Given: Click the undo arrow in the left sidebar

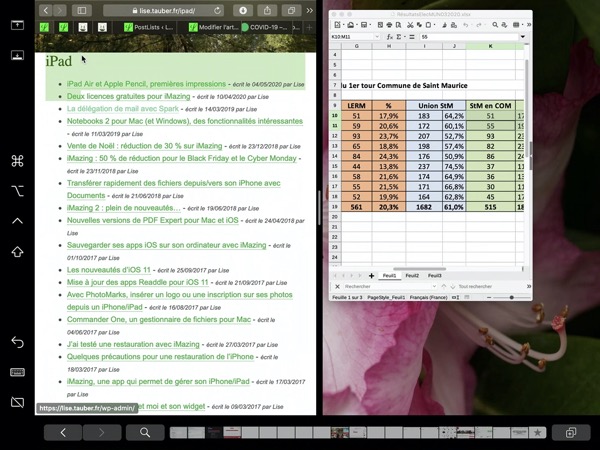Looking at the screenshot, I should [17, 343].
